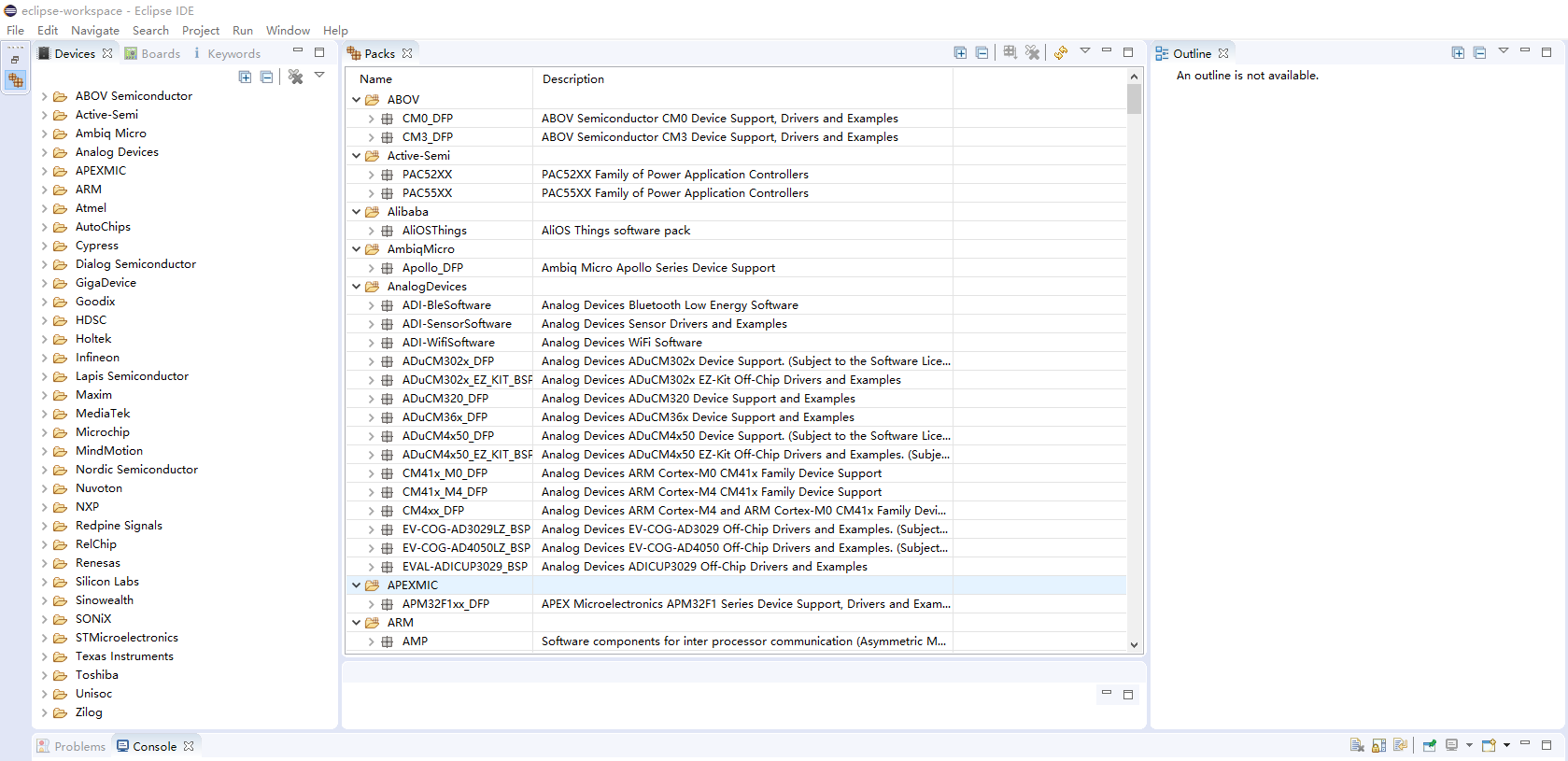Click the CMSIS Packs perspective icon
The height and width of the screenshot is (761, 1568).
point(15,80)
